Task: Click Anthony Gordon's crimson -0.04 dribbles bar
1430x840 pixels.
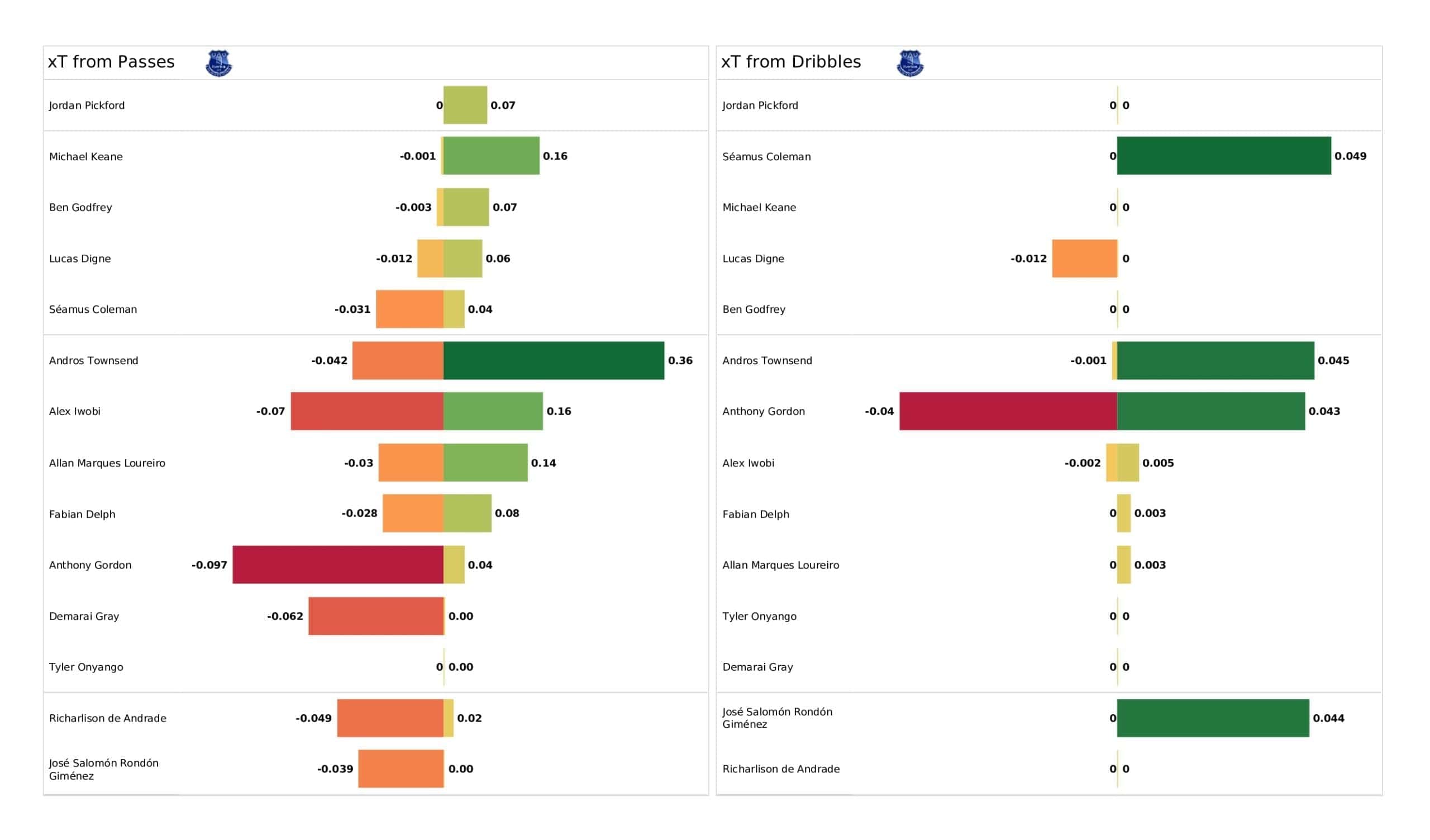Action: pyautogui.click(x=1008, y=411)
